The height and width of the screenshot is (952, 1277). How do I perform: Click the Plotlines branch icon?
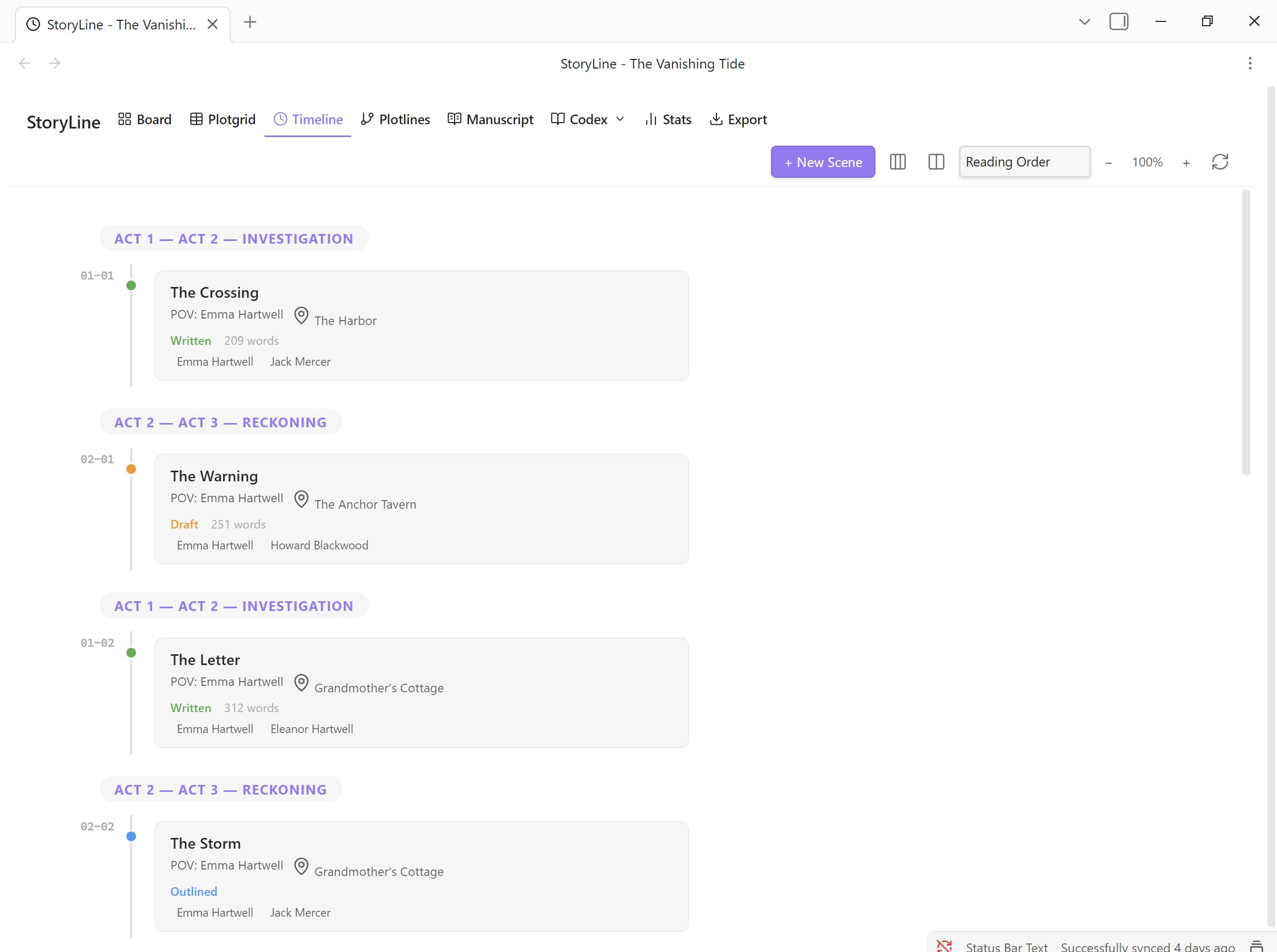coord(367,119)
